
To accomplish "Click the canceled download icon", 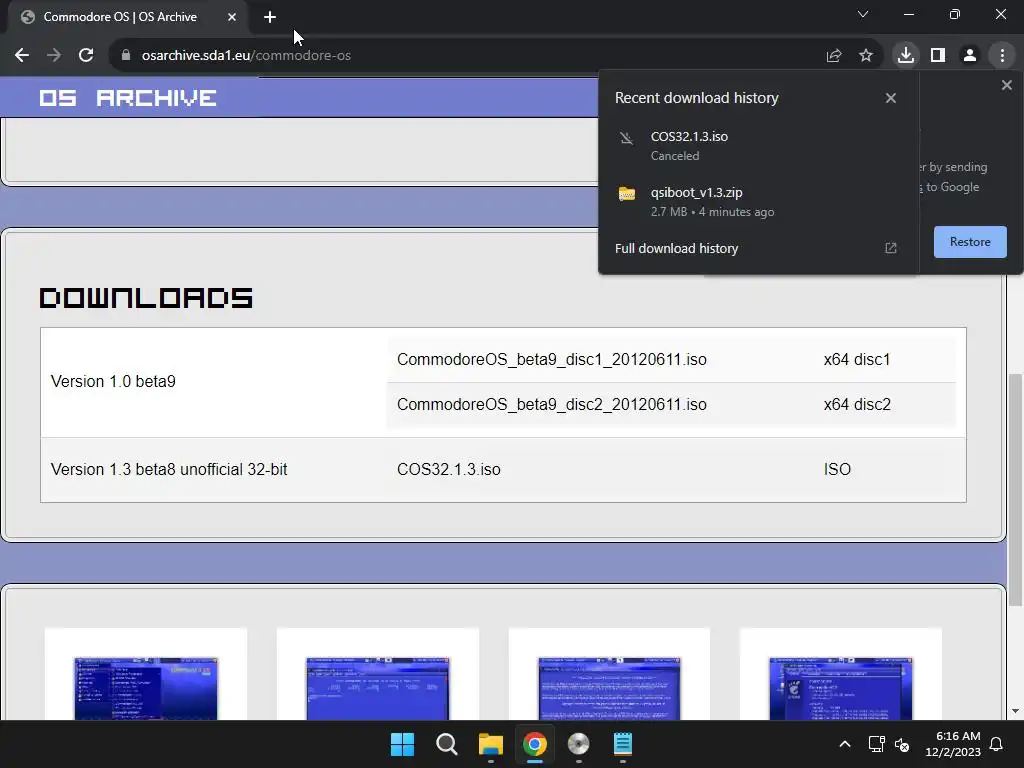I will [x=626, y=138].
